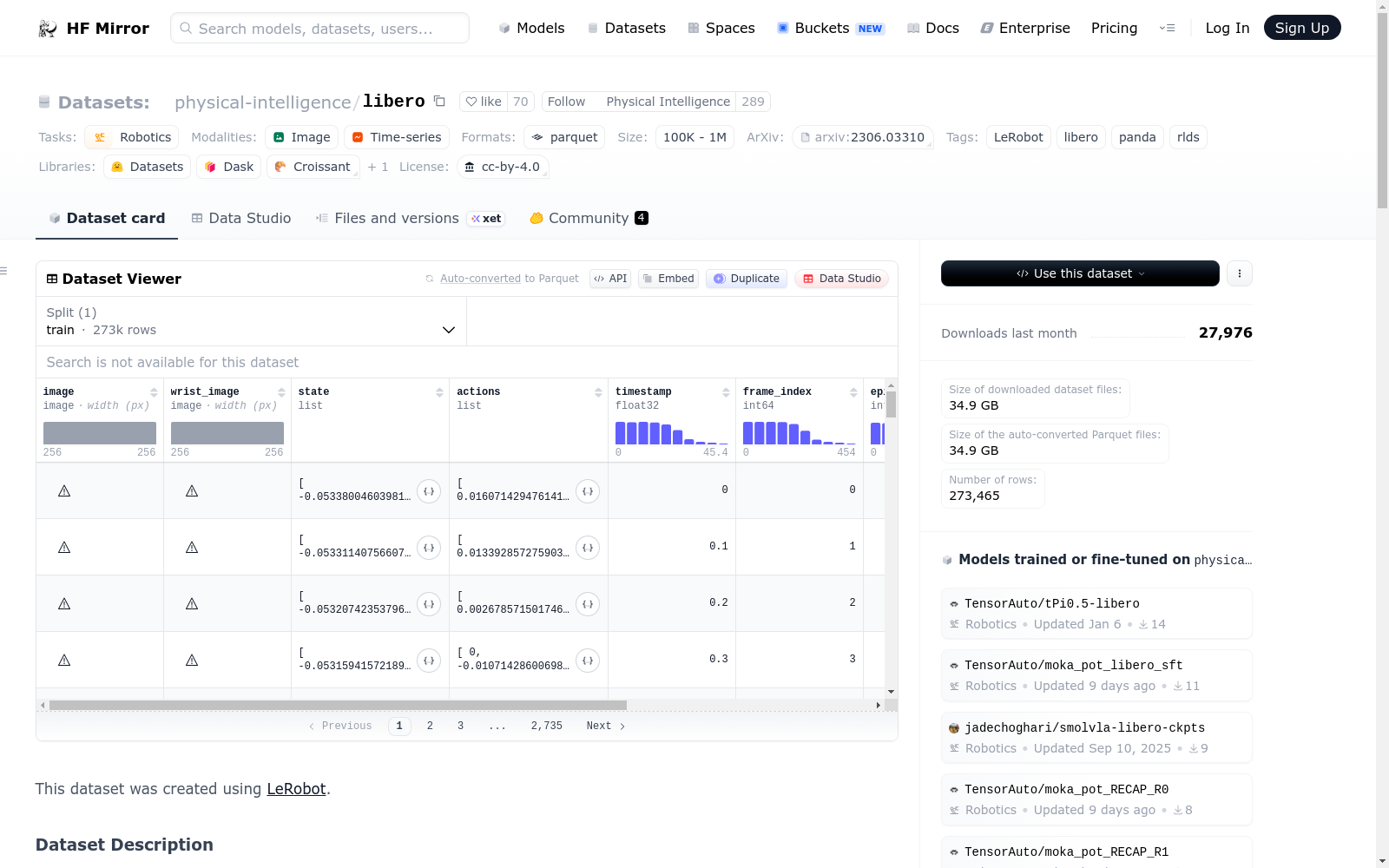Expand the state cell in timestamp 0 row
Screen dimensions: 1389x868
pyautogui.click(x=429, y=491)
